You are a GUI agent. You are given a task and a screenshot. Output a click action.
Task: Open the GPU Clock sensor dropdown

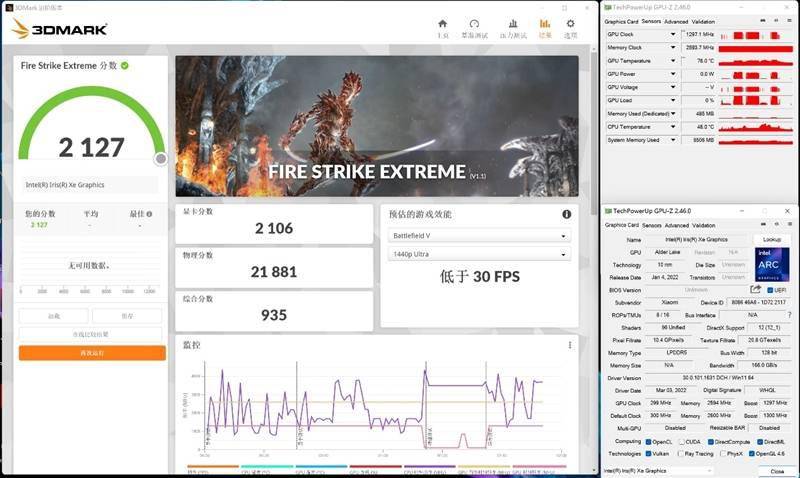point(672,34)
